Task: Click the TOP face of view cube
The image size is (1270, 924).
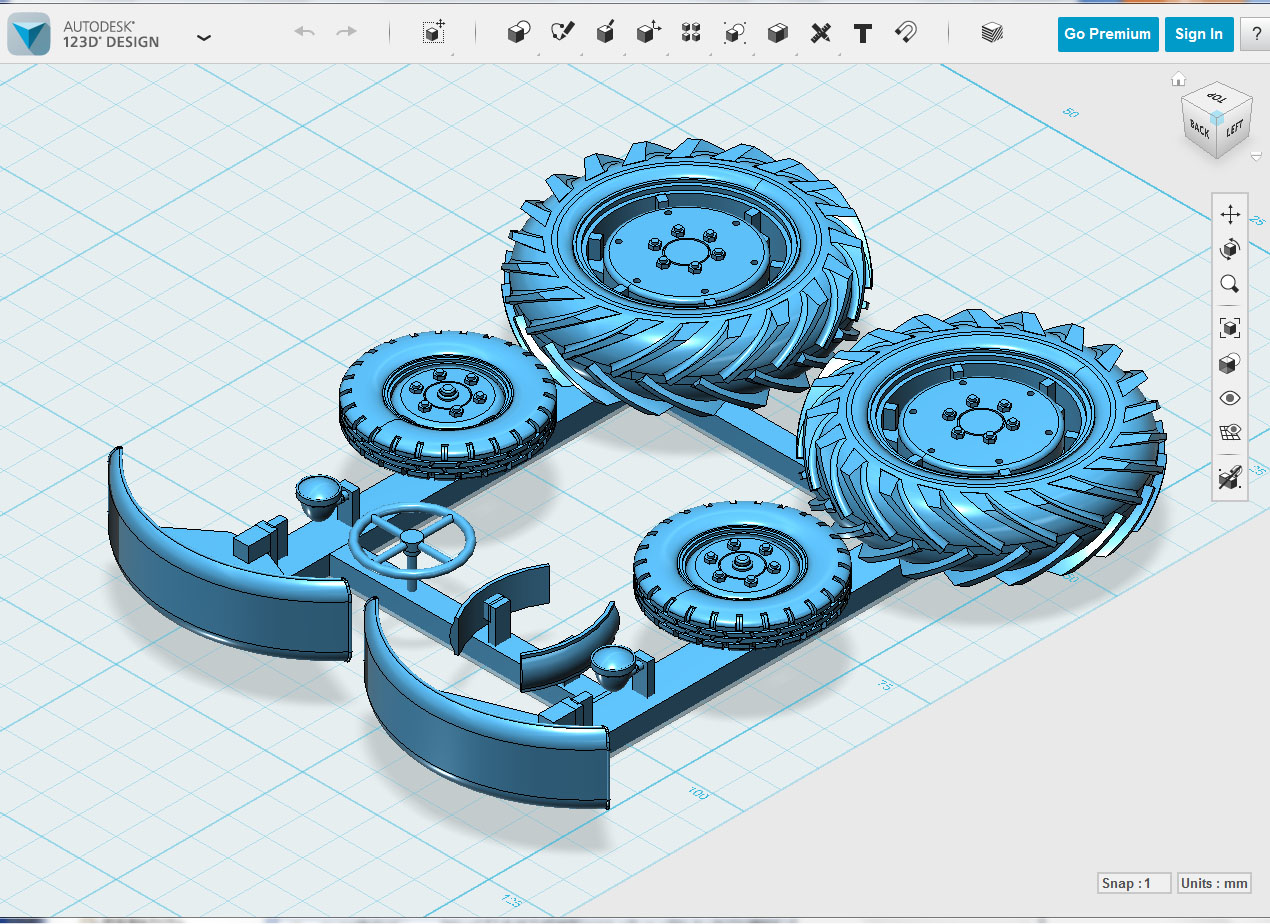Action: point(1217,98)
